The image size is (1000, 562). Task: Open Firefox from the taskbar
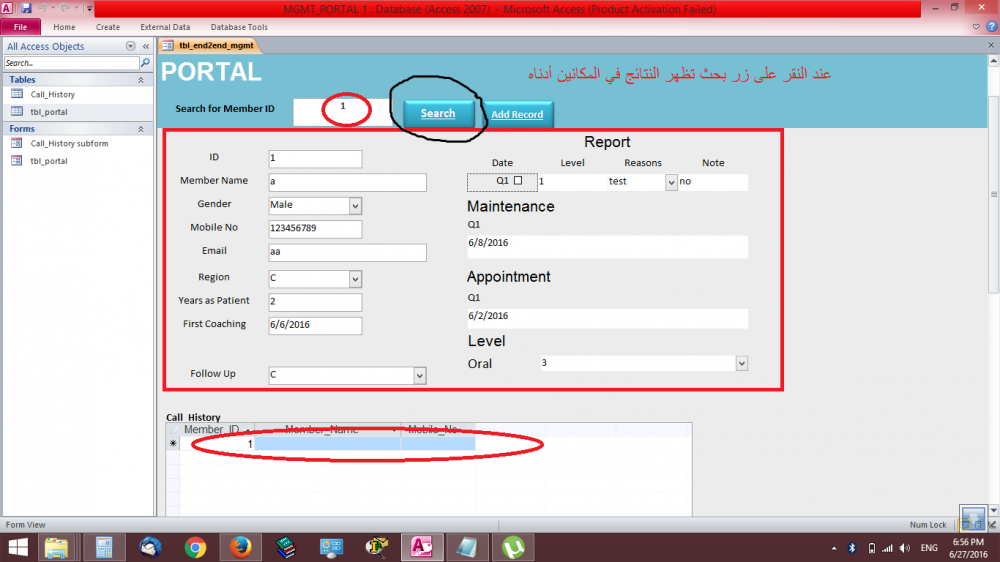tap(240, 547)
